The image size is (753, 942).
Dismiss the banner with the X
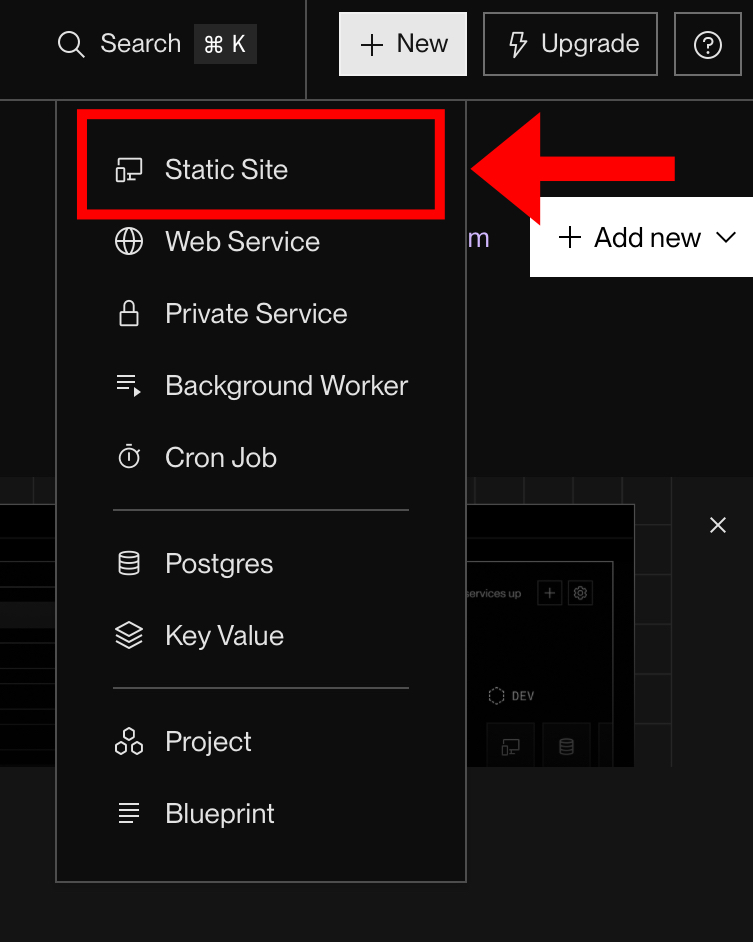coord(718,525)
